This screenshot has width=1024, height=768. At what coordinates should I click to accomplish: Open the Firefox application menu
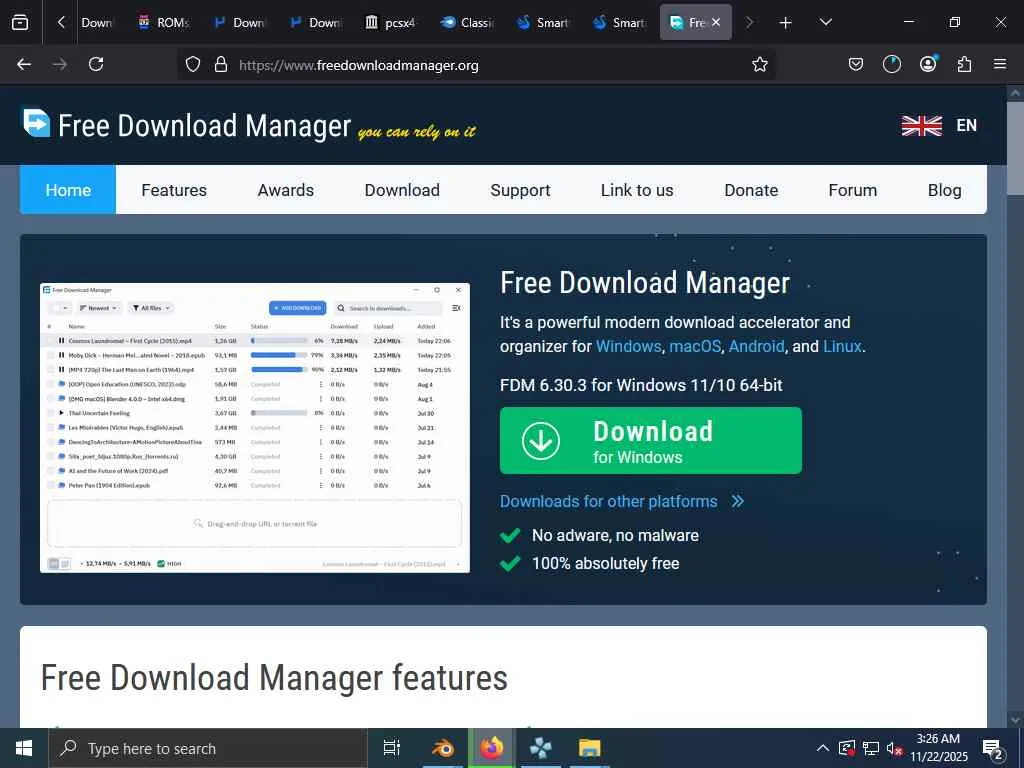coord(1000,64)
